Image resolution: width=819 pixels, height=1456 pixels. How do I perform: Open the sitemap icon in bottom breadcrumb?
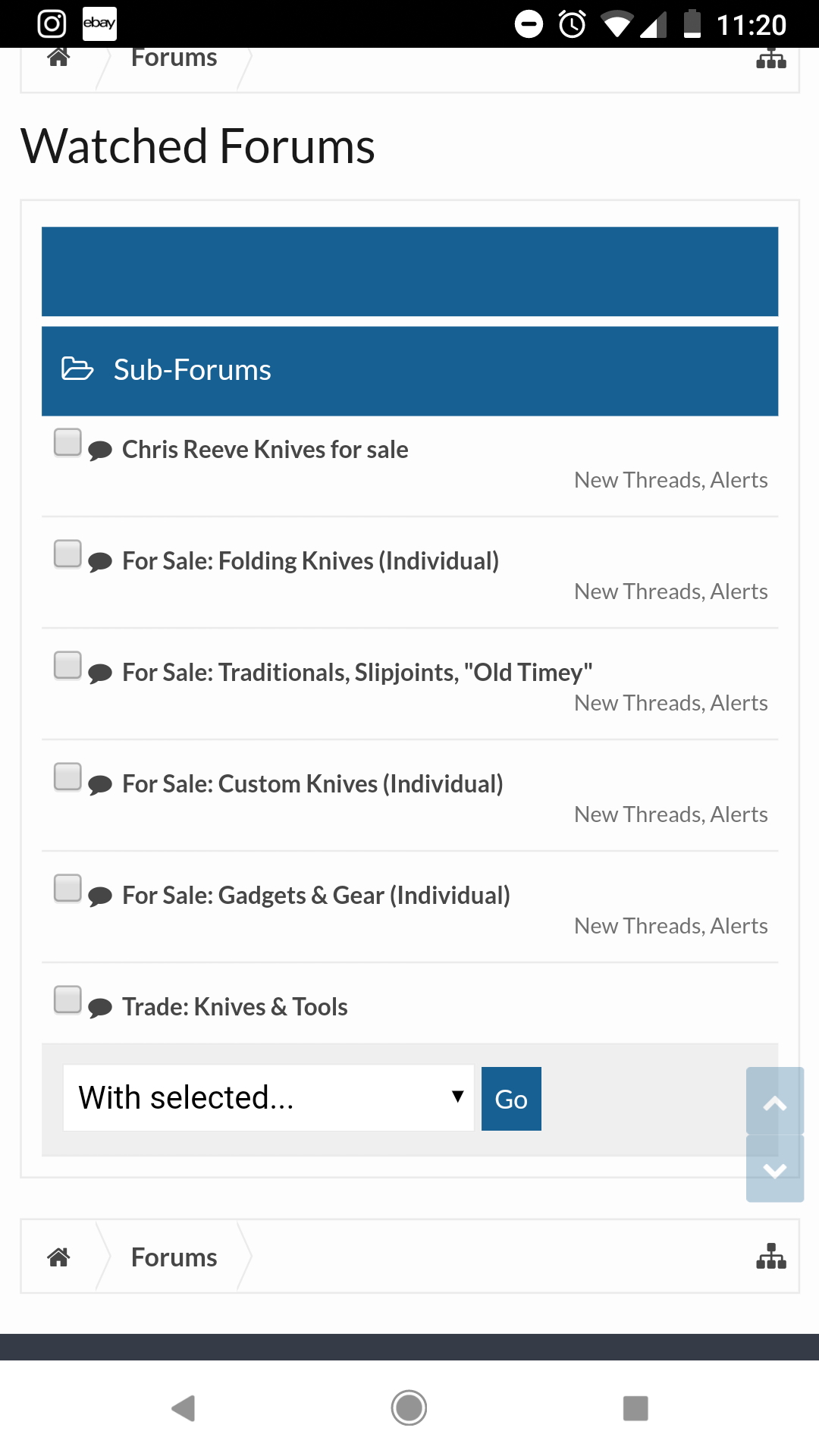point(771,1256)
